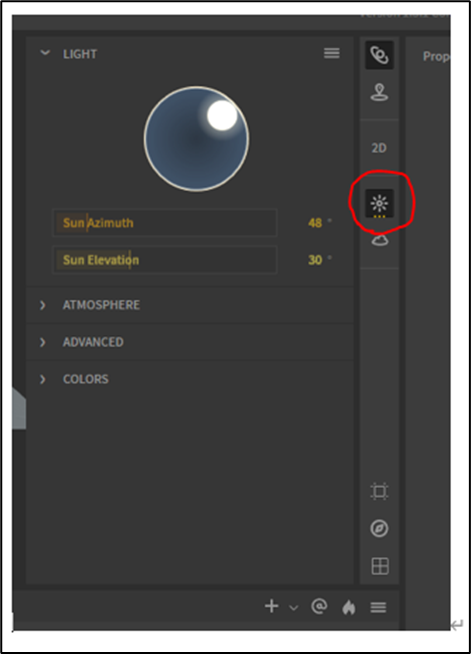Image resolution: width=471 pixels, height=654 pixels.
Task: Click the flame icon in bottom bar
Action: coord(349,607)
